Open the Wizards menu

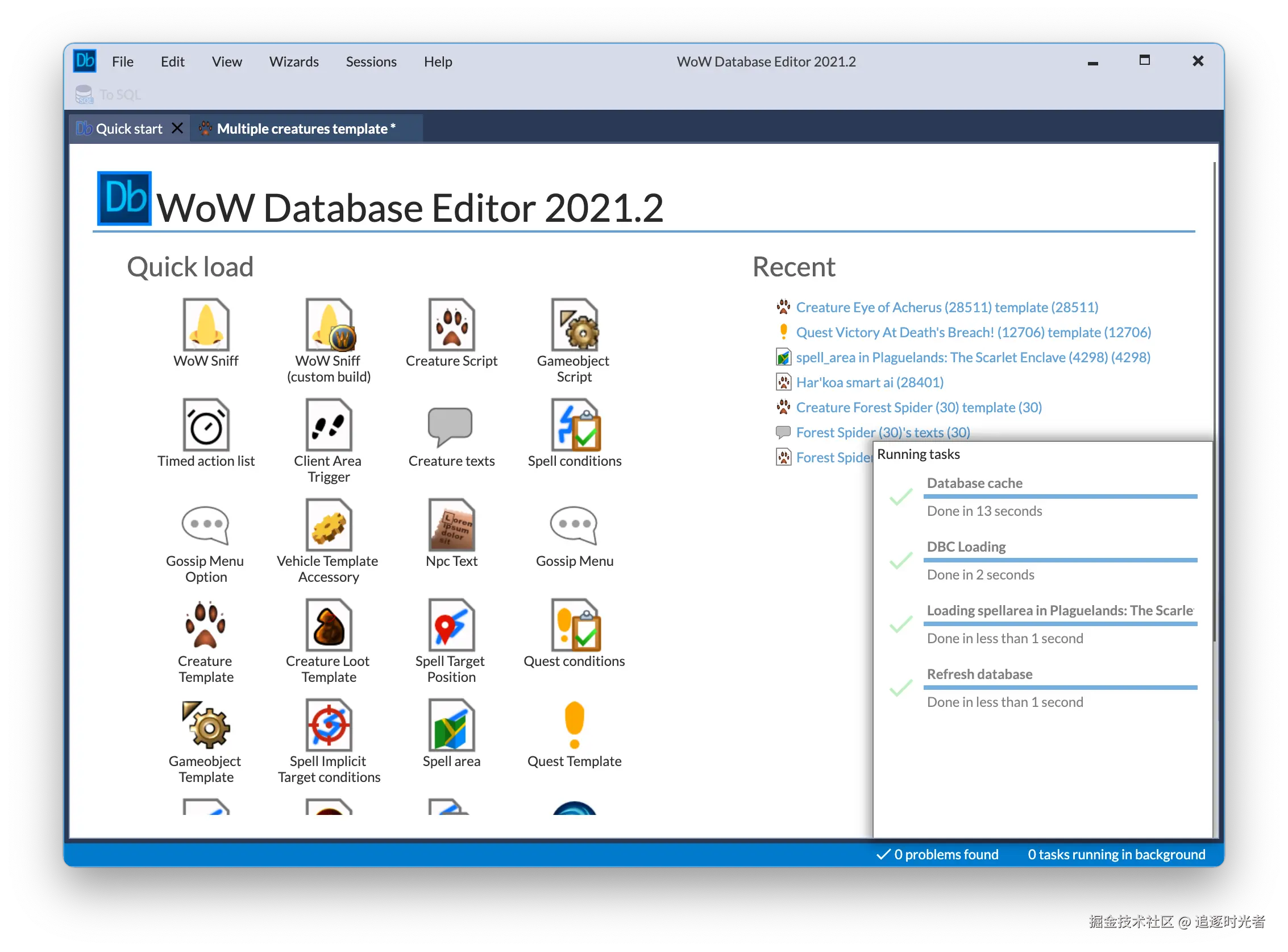pyautogui.click(x=294, y=61)
